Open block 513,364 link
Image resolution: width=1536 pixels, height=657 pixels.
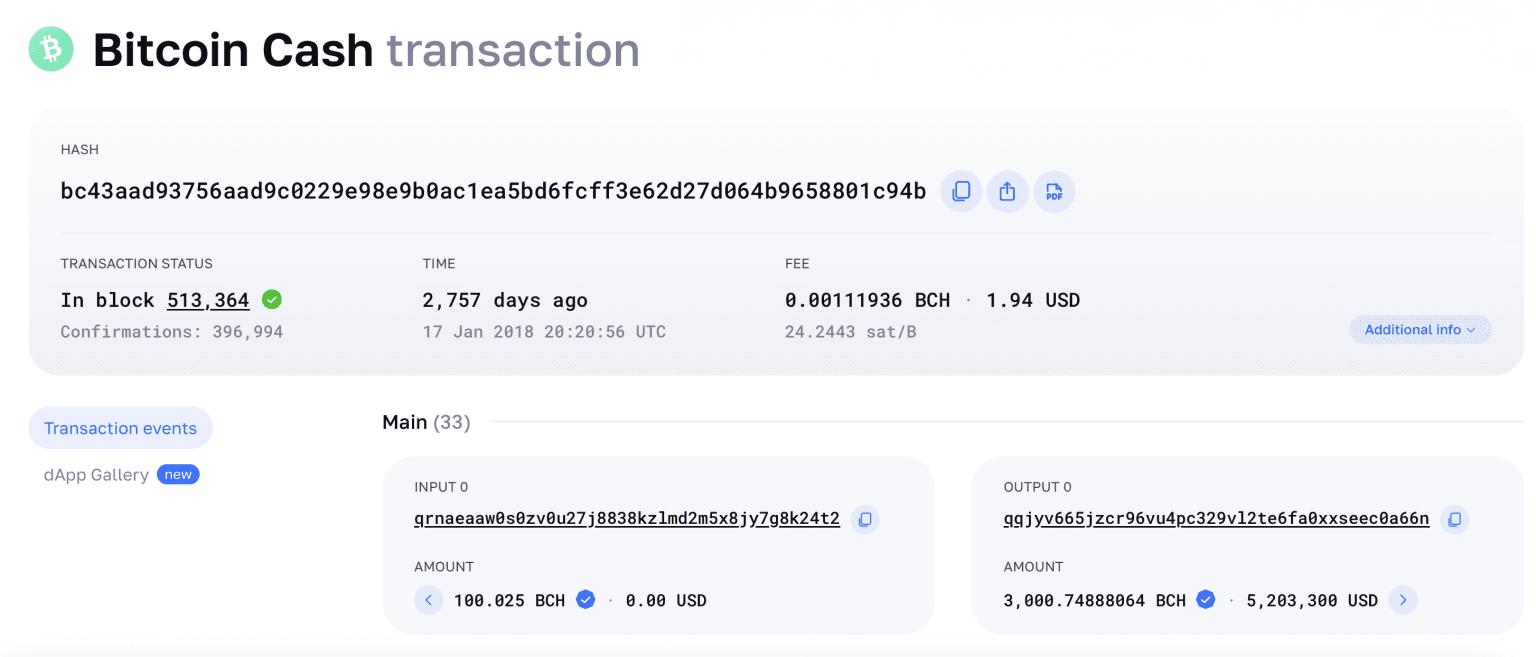[x=208, y=300]
